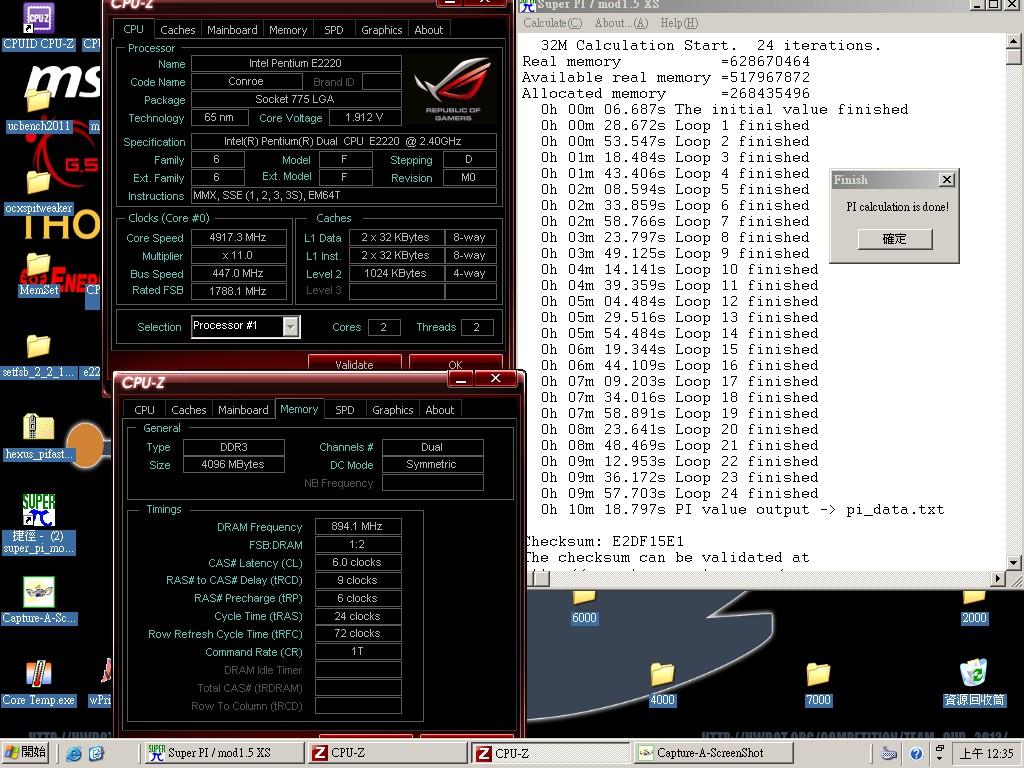Click Super PI horizontal scrollbar right arrow

pos(998,578)
